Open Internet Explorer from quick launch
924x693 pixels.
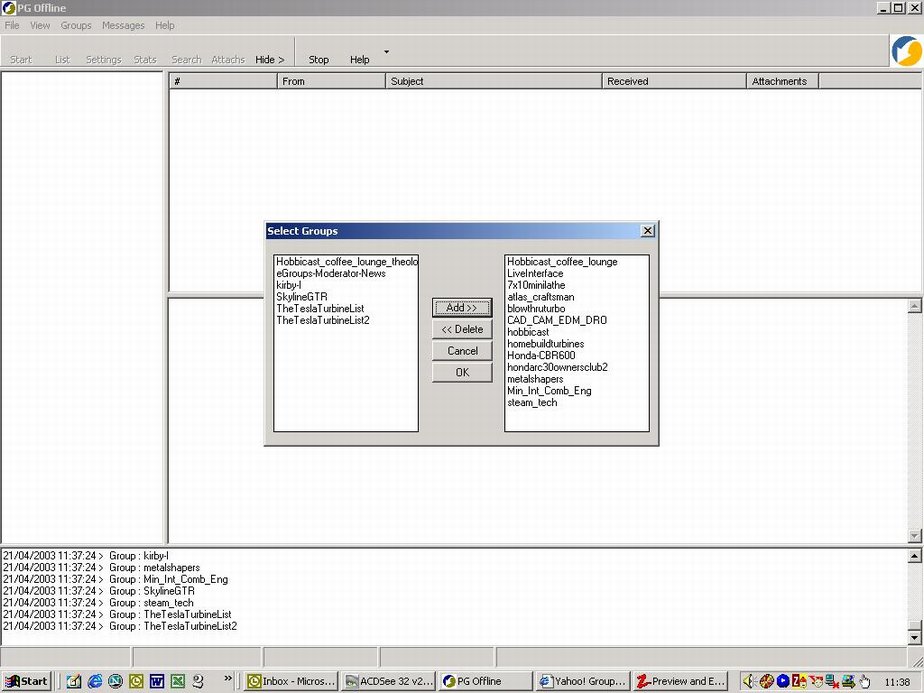click(95, 681)
